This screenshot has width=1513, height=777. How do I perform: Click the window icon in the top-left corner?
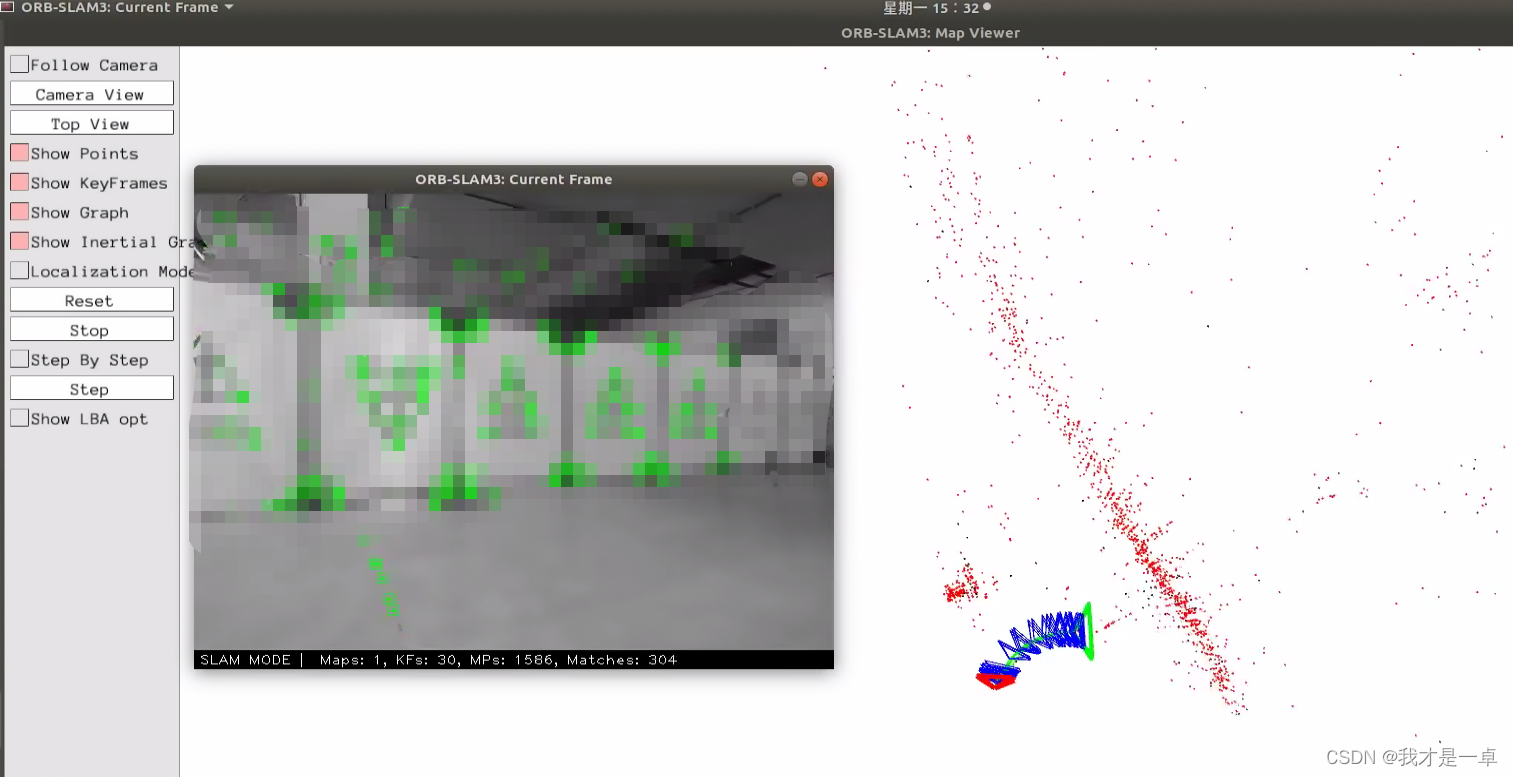tap(10, 8)
